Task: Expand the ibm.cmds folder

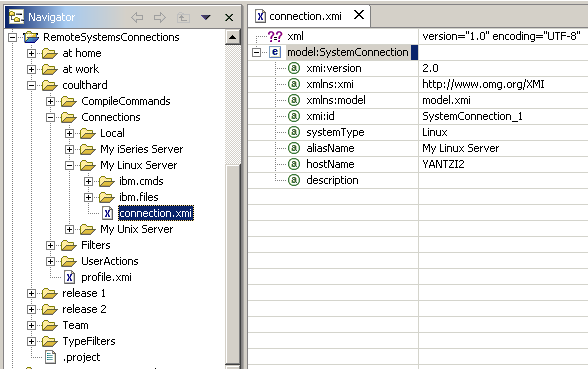Action: tap(88, 182)
